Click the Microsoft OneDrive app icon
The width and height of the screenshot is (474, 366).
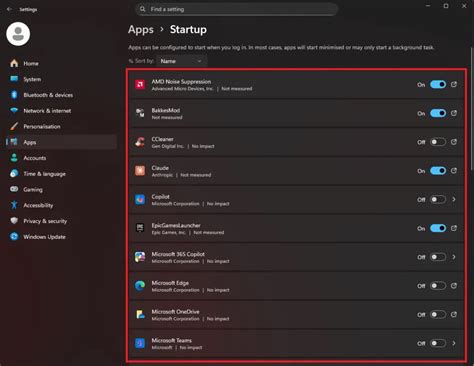click(x=140, y=314)
